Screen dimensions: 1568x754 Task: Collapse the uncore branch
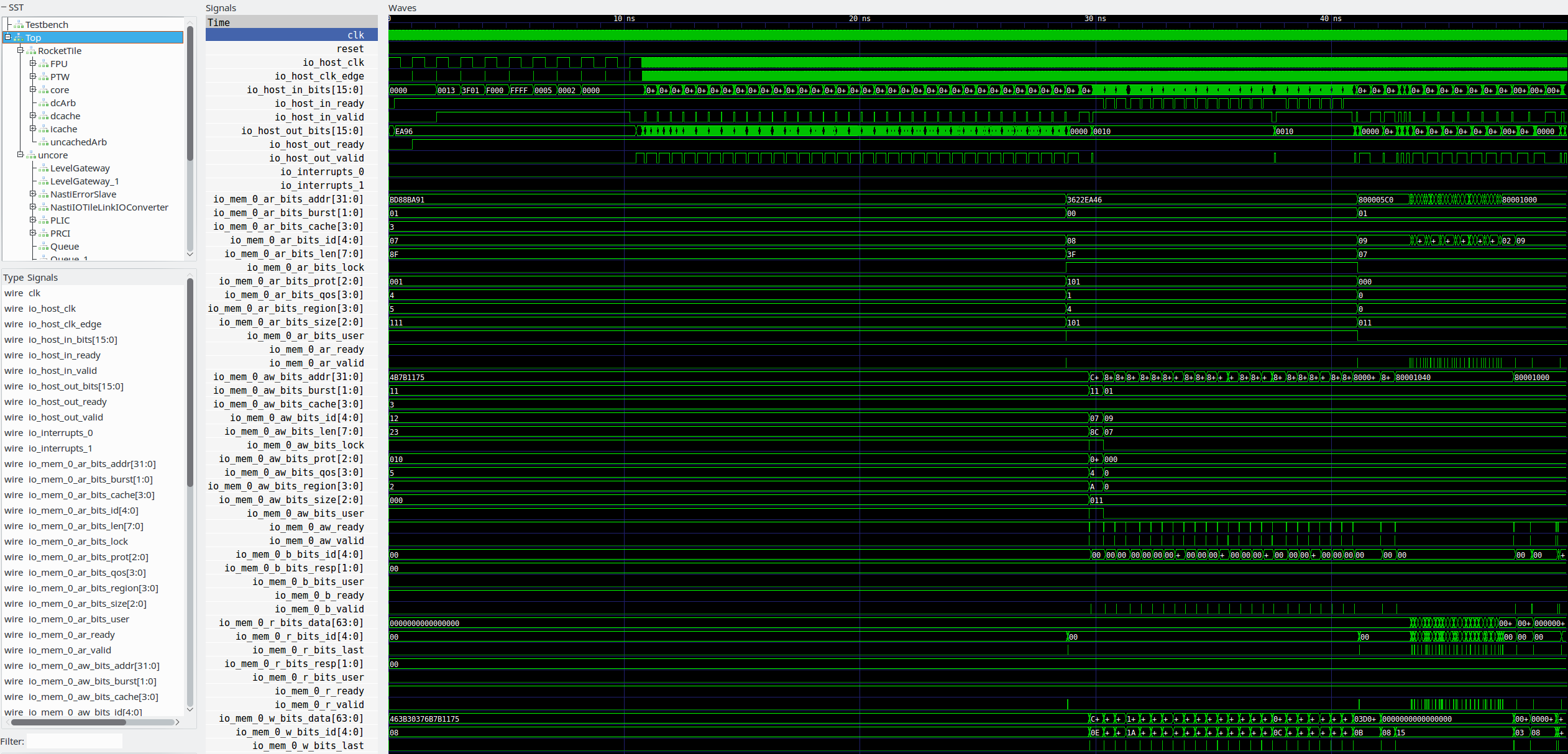tap(21, 155)
